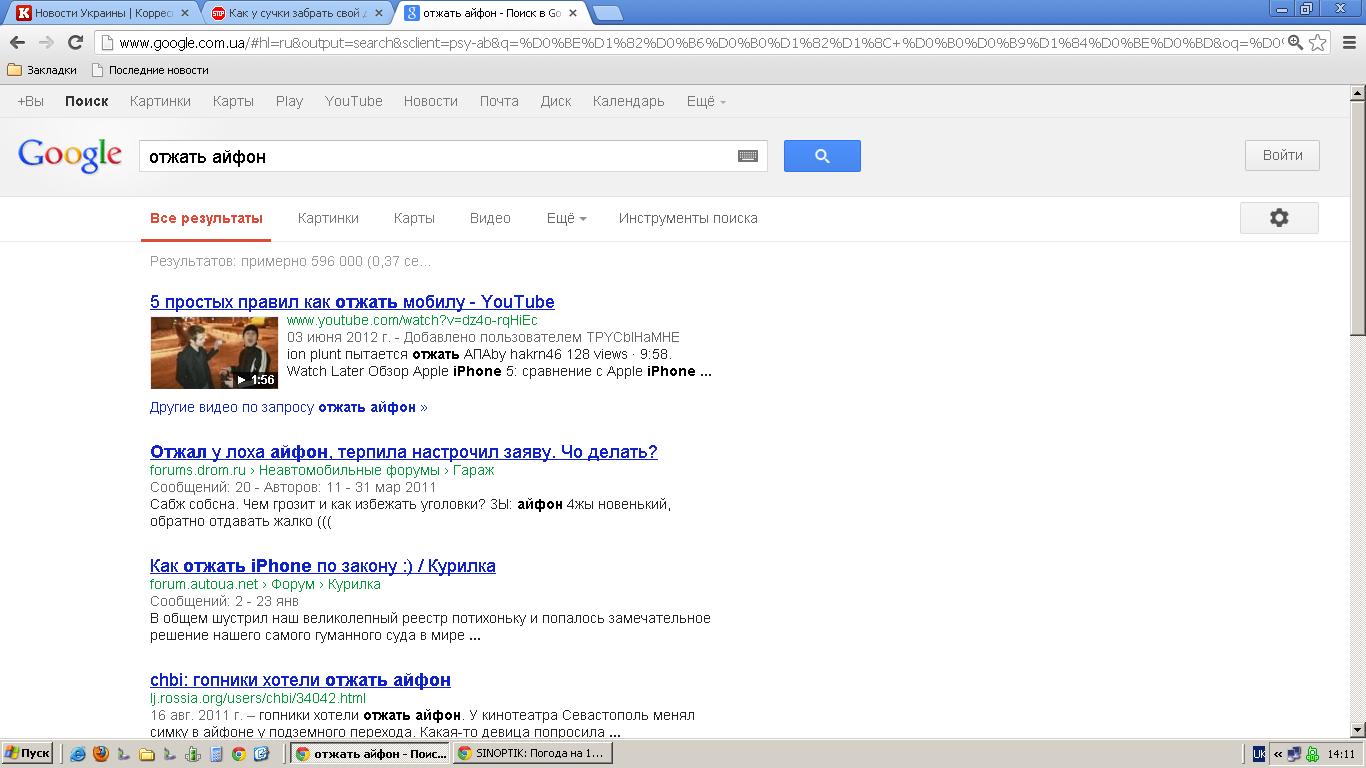This screenshot has height=768, width=1366.
Task: Click the zoom magnifier icon in address bar
Action: 1295,42
